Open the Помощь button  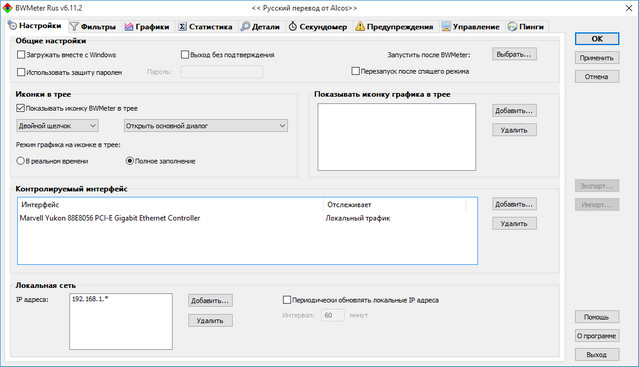pos(597,316)
